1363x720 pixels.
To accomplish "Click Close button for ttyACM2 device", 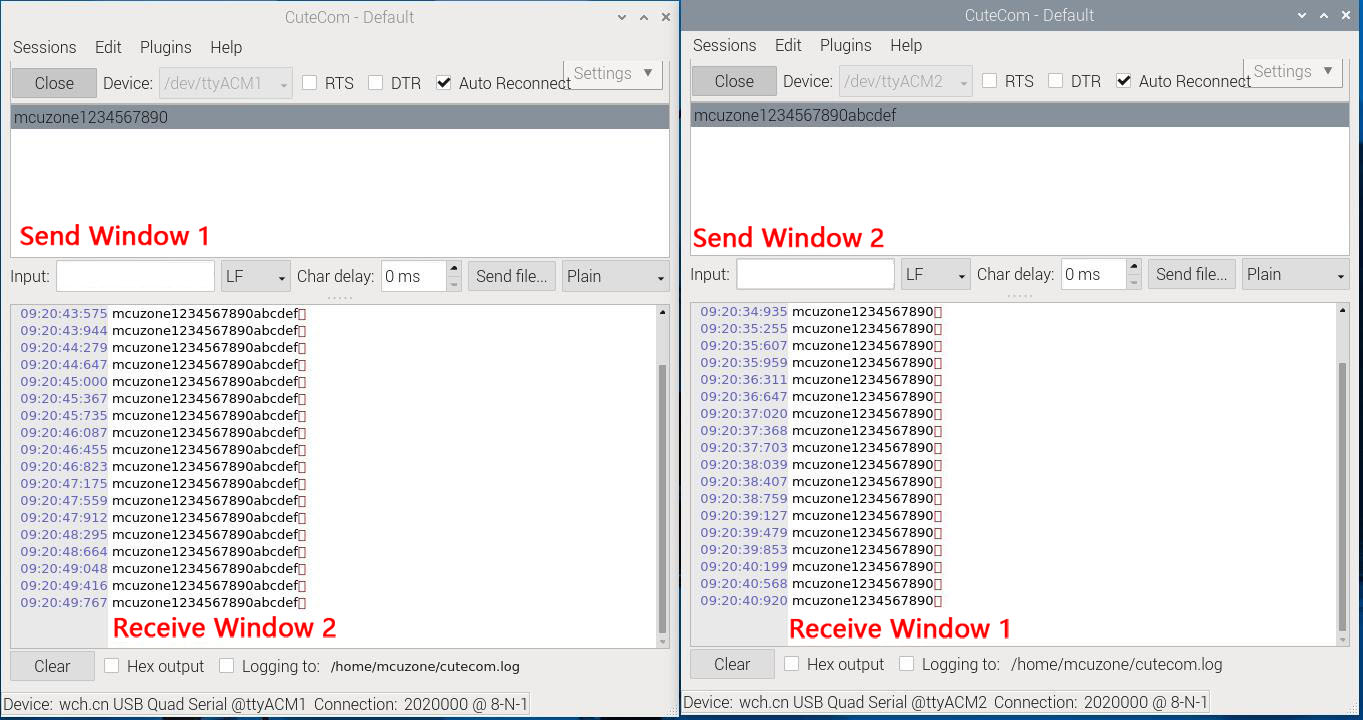I will (734, 81).
